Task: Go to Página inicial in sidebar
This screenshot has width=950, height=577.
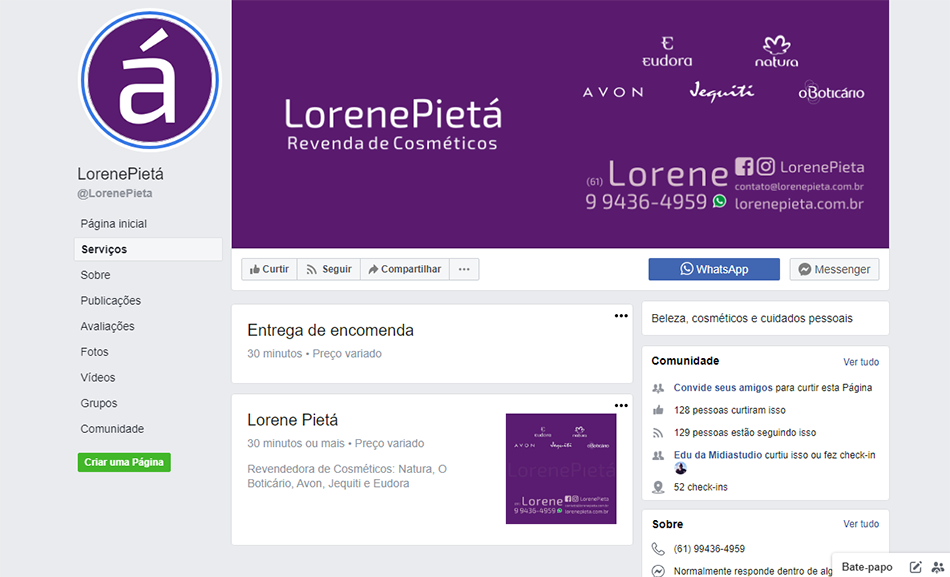Action: [x=114, y=224]
